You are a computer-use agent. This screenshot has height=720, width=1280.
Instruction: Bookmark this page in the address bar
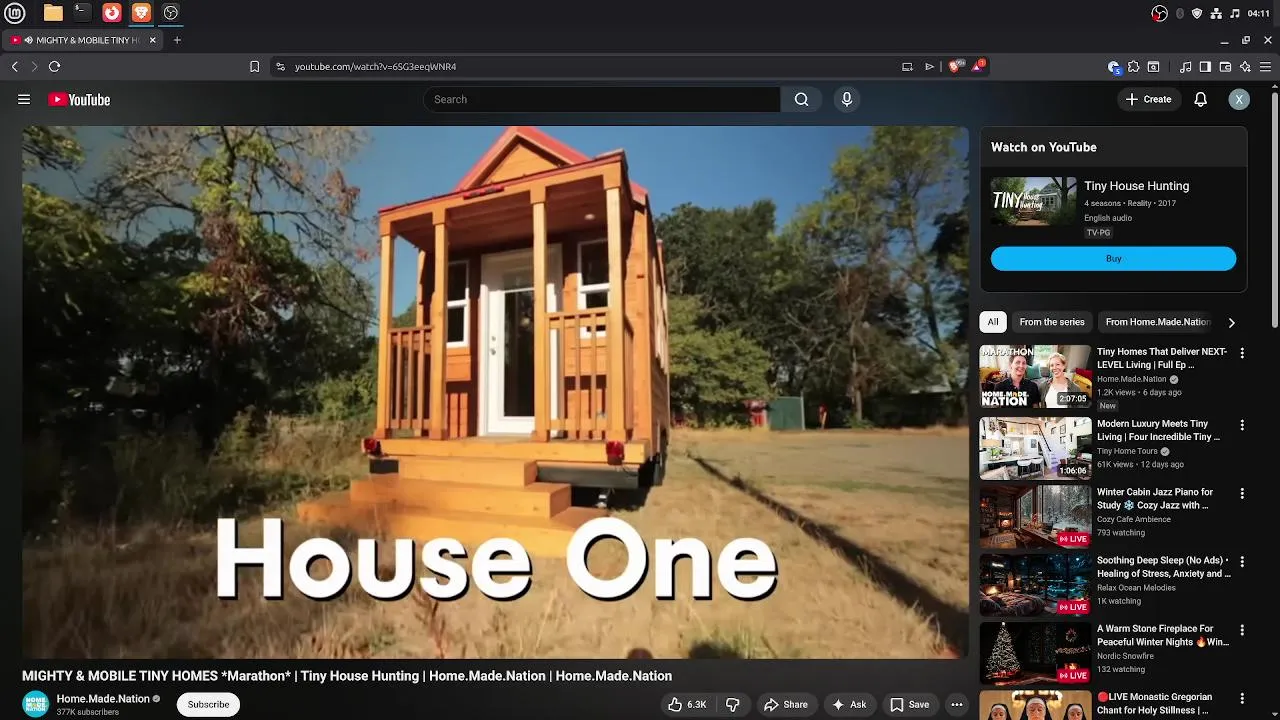click(254, 66)
